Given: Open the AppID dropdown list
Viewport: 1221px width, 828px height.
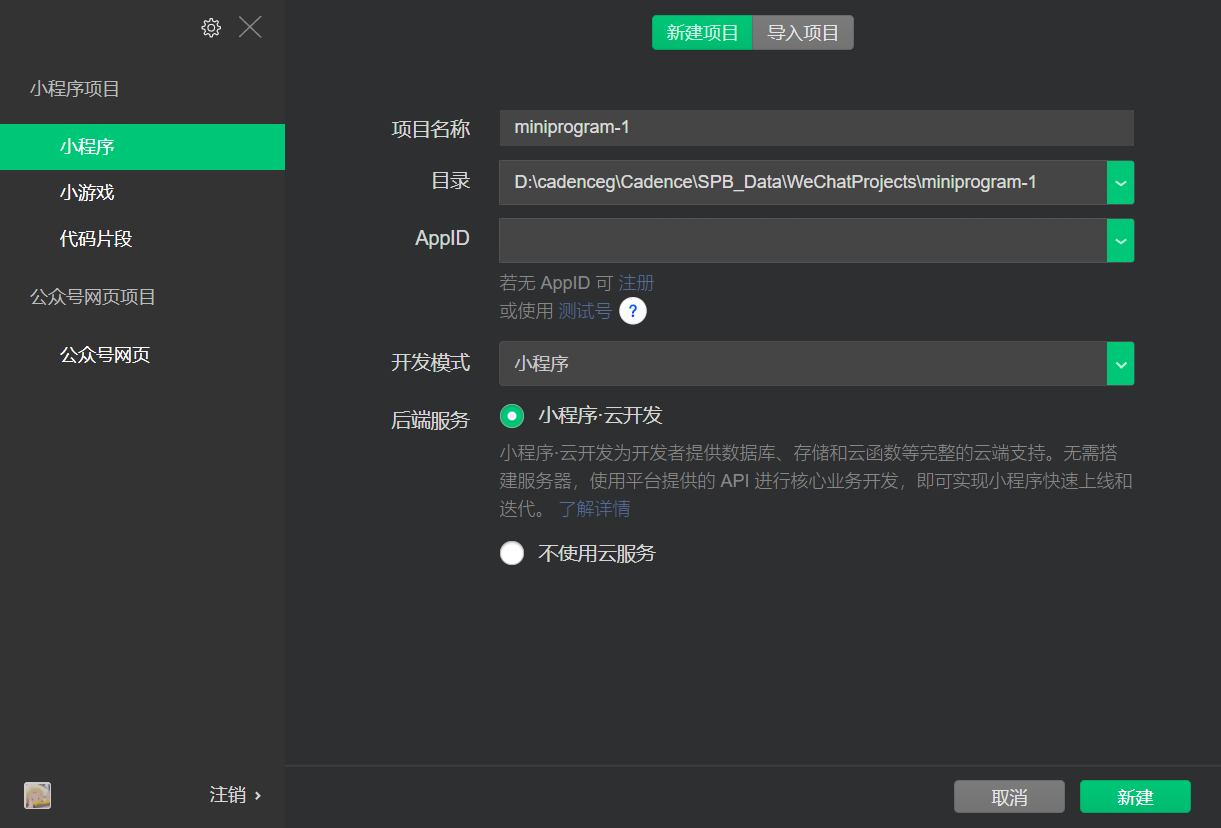Looking at the screenshot, I should pyautogui.click(x=1121, y=240).
